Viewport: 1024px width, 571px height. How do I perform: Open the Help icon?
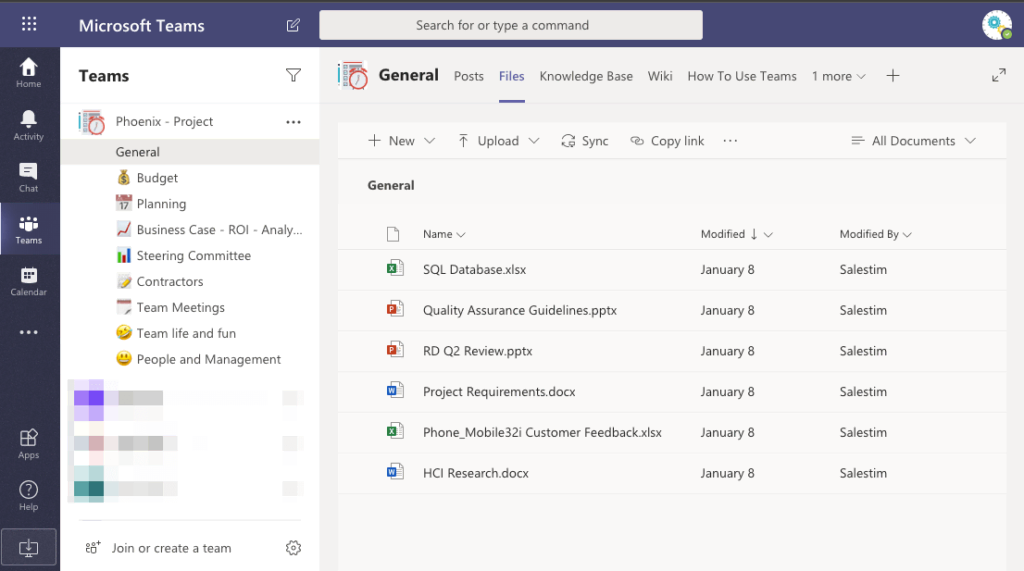29,495
